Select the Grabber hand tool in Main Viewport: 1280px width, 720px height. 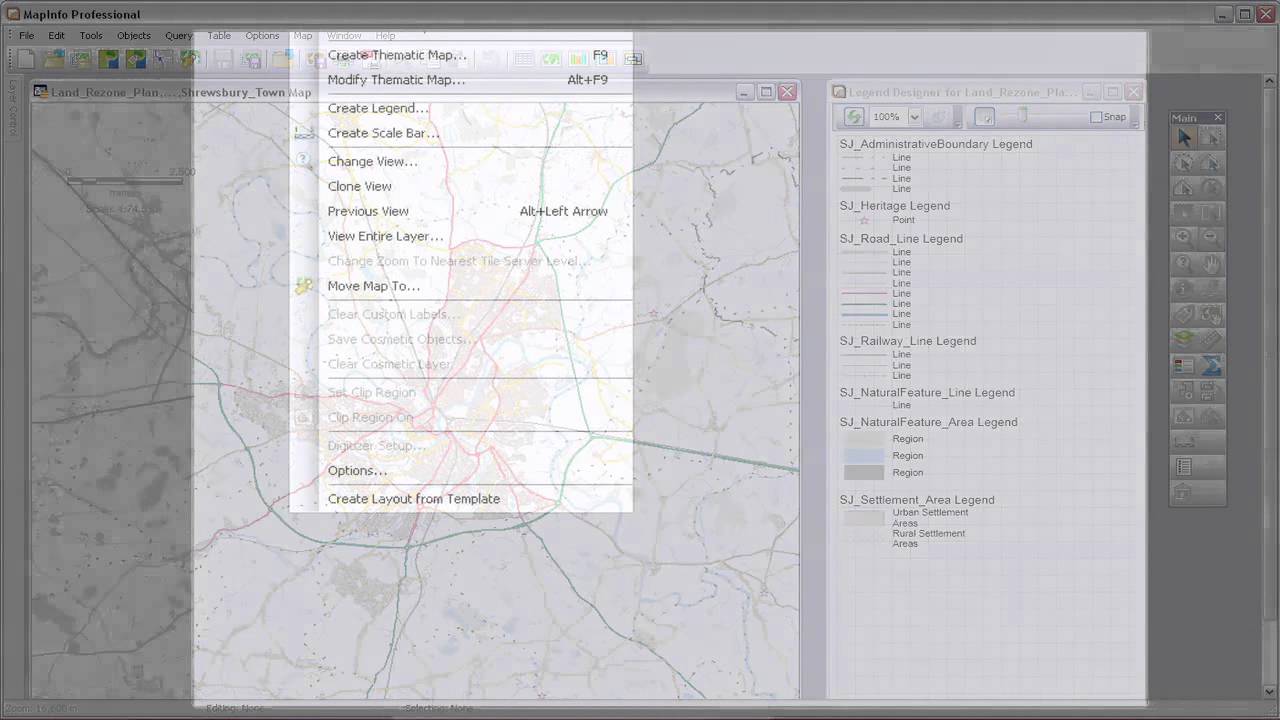click(1211, 263)
